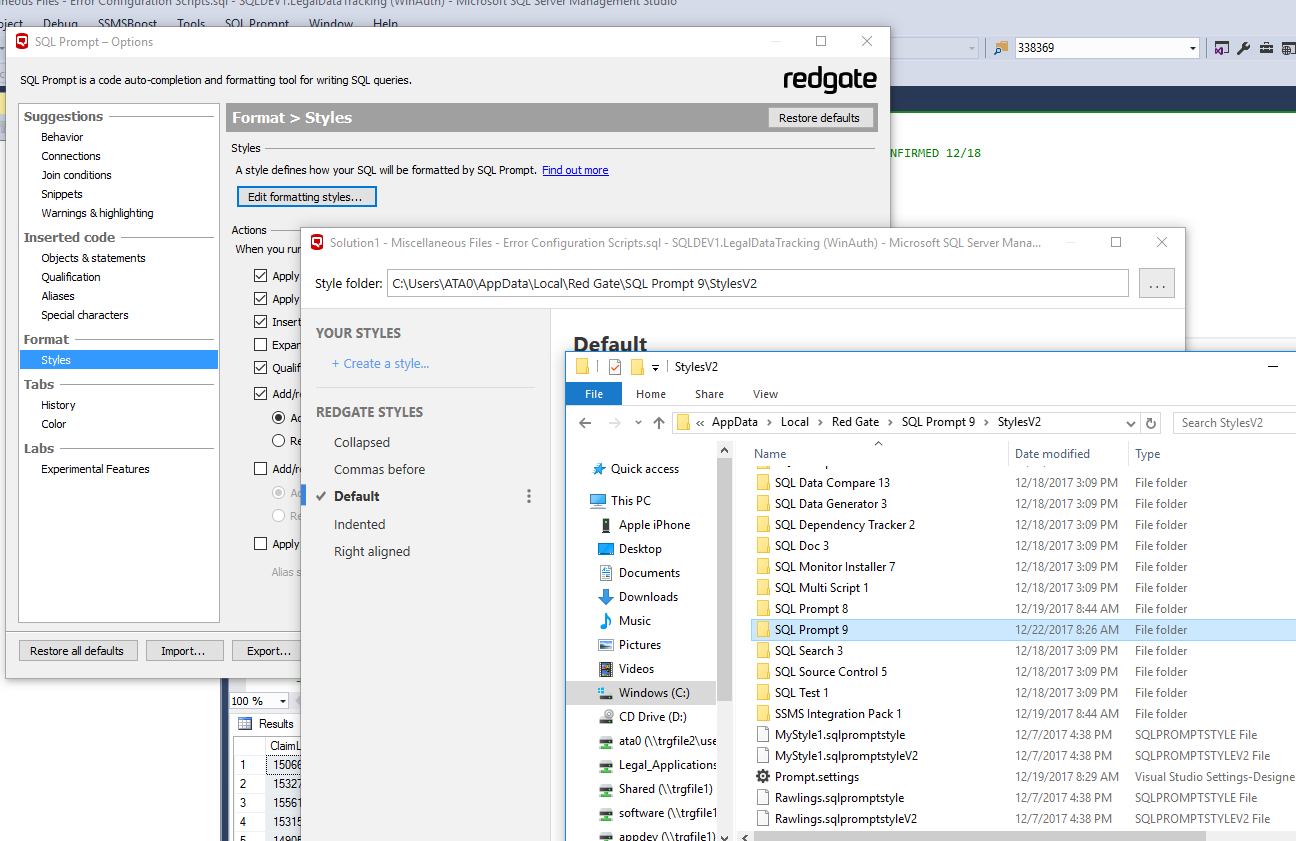The width and height of the screenshot is (1296, 841).
Task: Click the Explorer Forward arrow
Action: pos(615,423)
